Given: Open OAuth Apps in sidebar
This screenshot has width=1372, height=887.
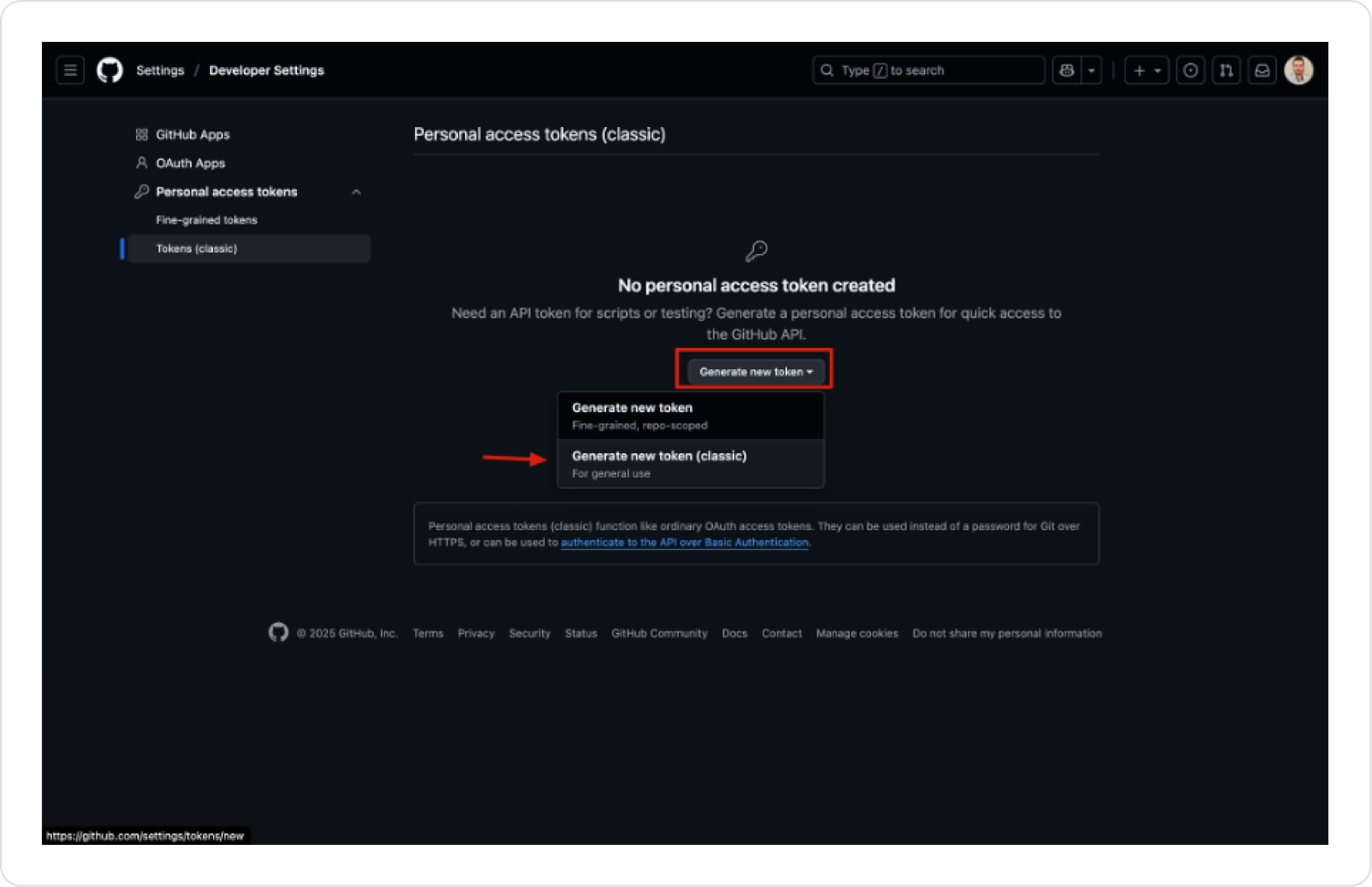Looking at the screenshot, I should tap(191, 164).
